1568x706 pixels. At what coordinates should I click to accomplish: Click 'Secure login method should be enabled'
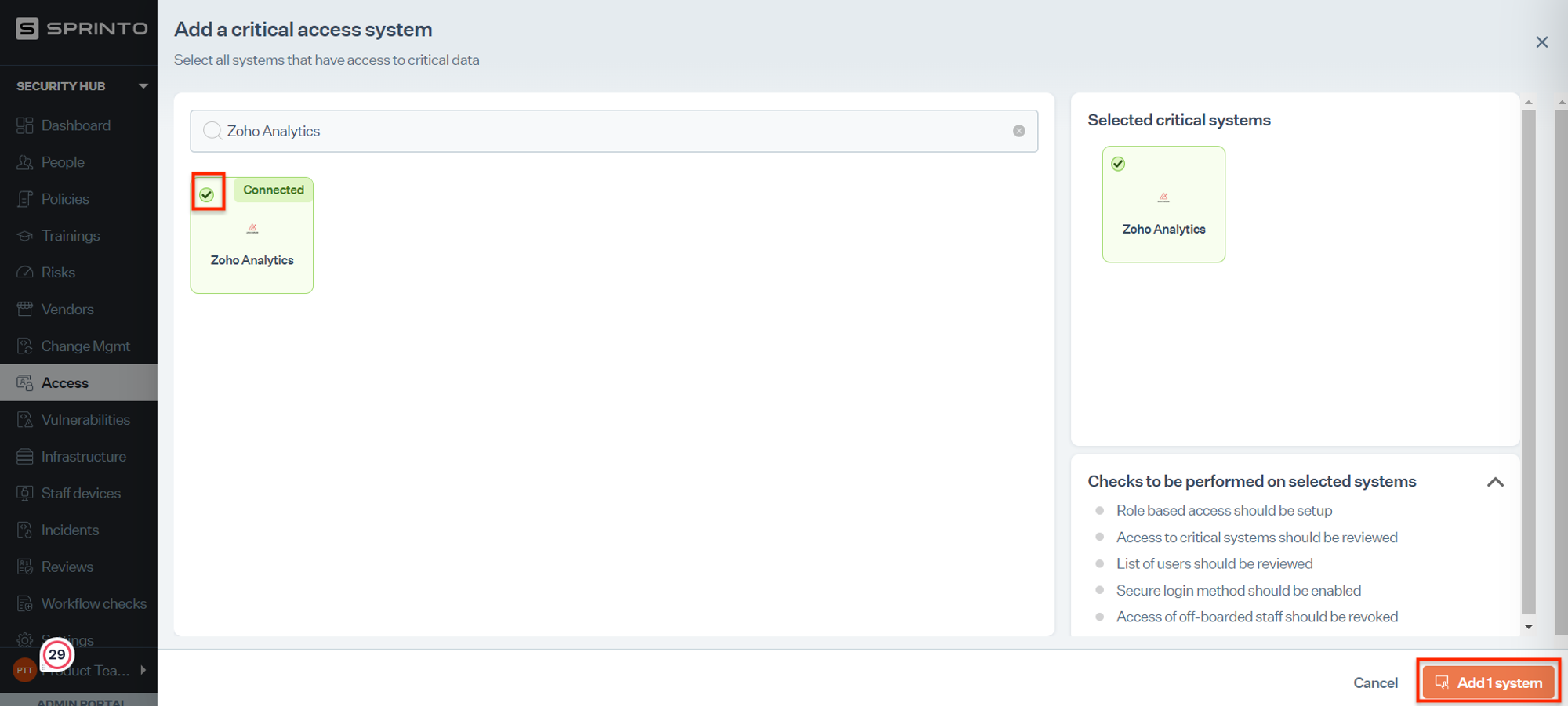pyautogui.click(x=1239, y=591)
